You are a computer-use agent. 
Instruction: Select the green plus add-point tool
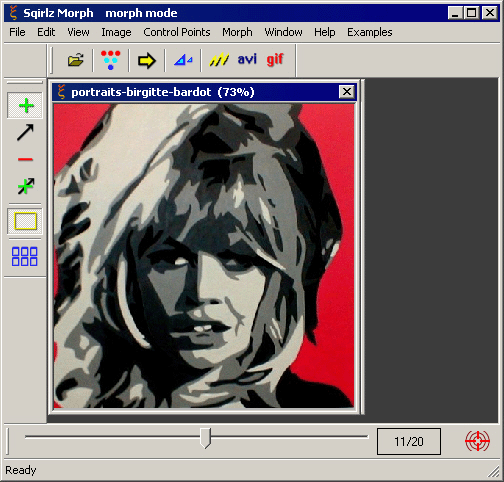tap(25, 106)
